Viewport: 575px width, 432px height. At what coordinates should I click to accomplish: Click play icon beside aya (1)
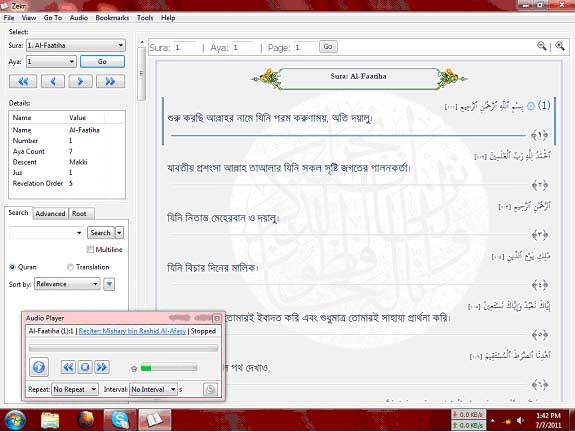pos(531,106)
